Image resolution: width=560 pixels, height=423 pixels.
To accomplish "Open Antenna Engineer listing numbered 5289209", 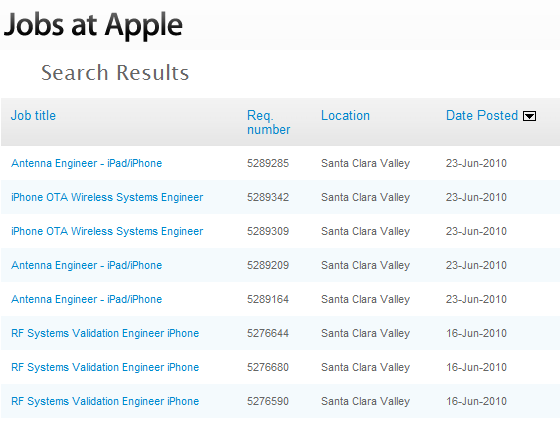I will point(86,265).
